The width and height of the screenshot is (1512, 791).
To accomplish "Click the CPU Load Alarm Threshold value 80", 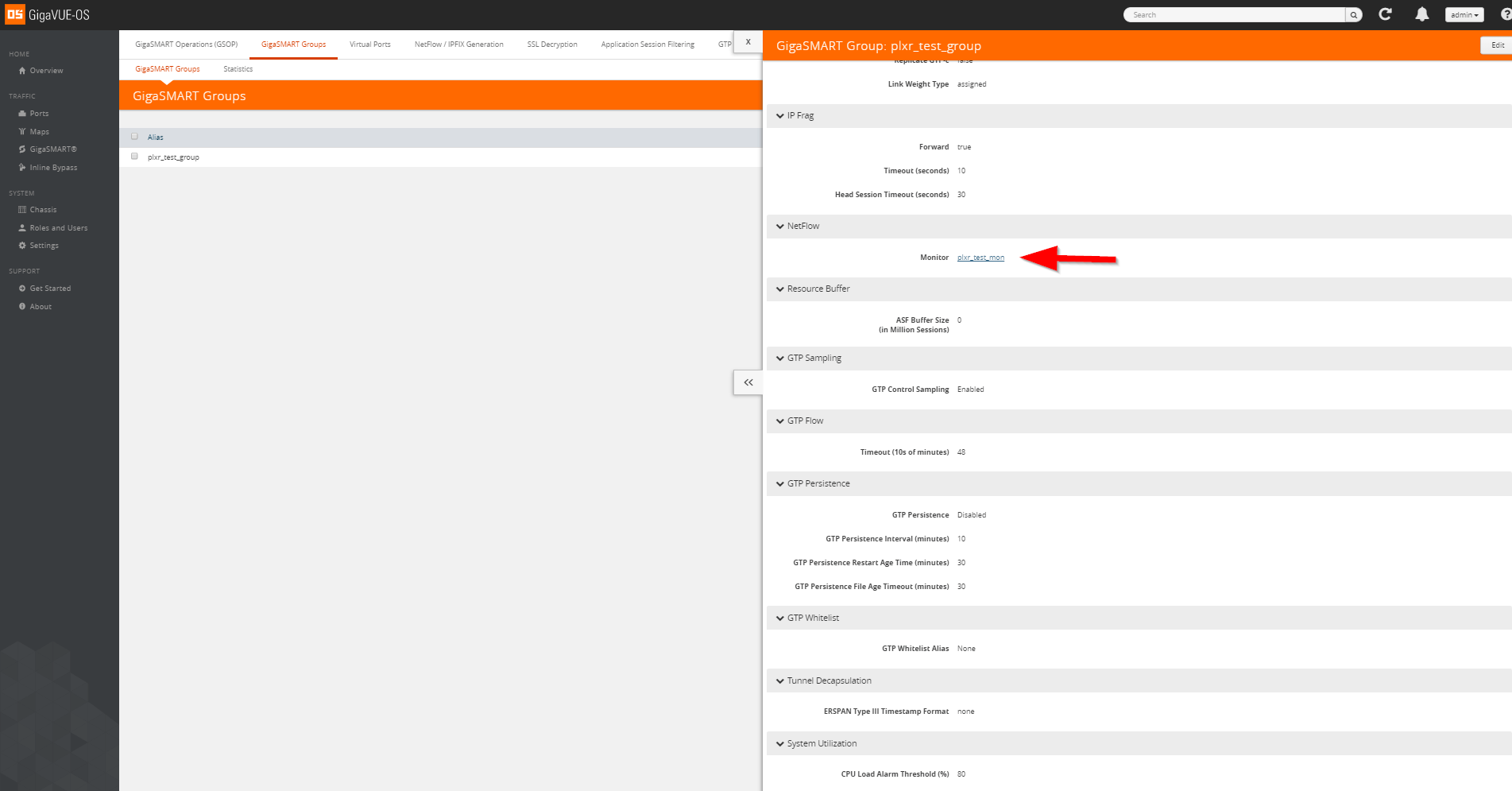I will tap(961, 774).
